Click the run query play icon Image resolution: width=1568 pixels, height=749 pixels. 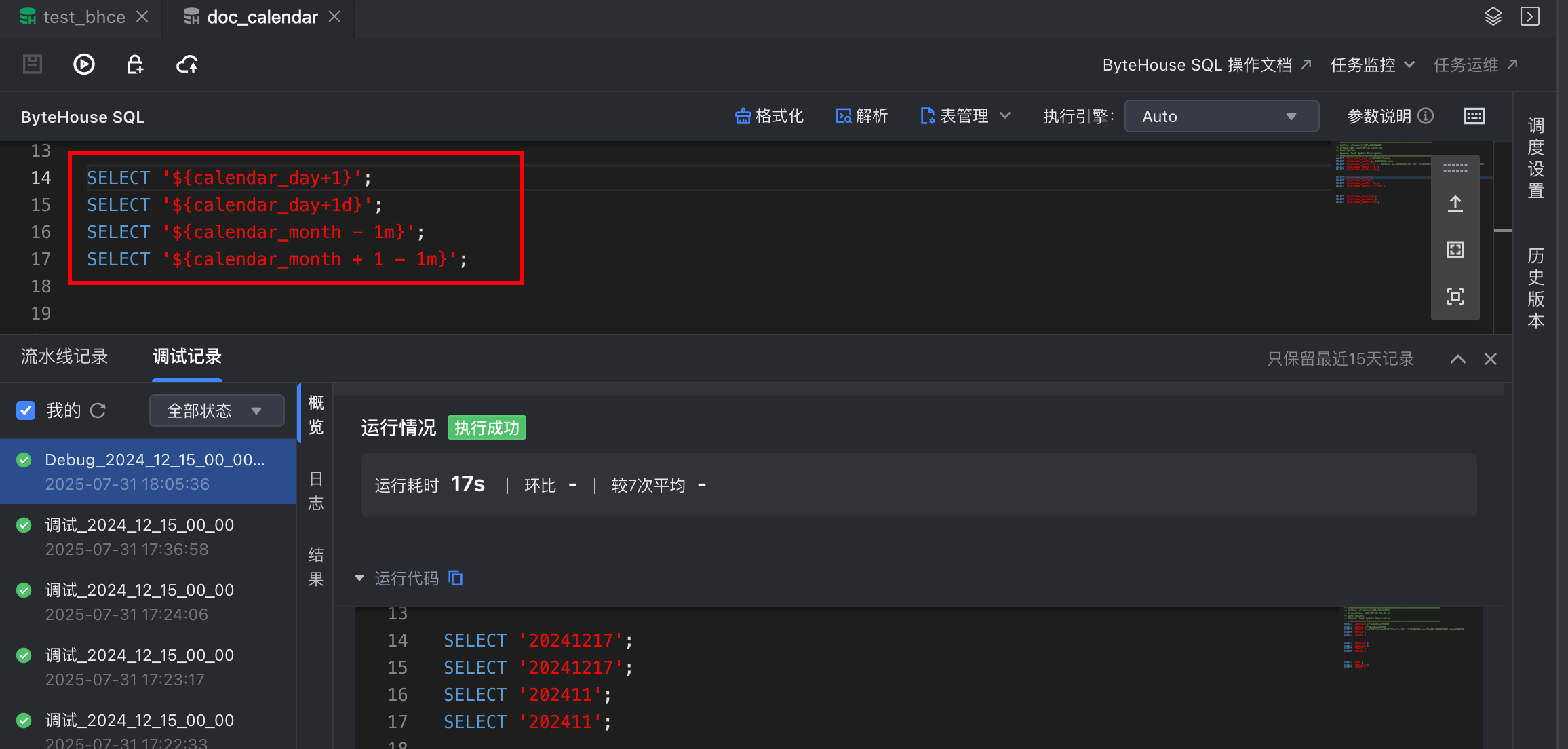[x=83, y=64]
